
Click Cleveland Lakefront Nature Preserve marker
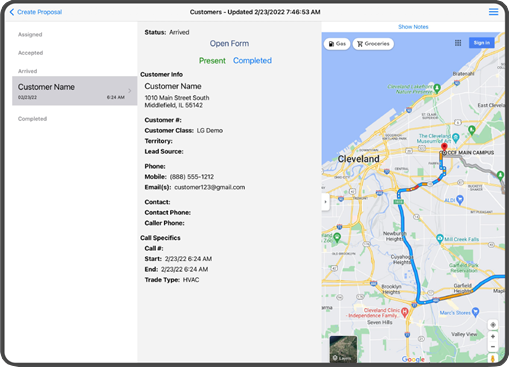coord(437,88)
